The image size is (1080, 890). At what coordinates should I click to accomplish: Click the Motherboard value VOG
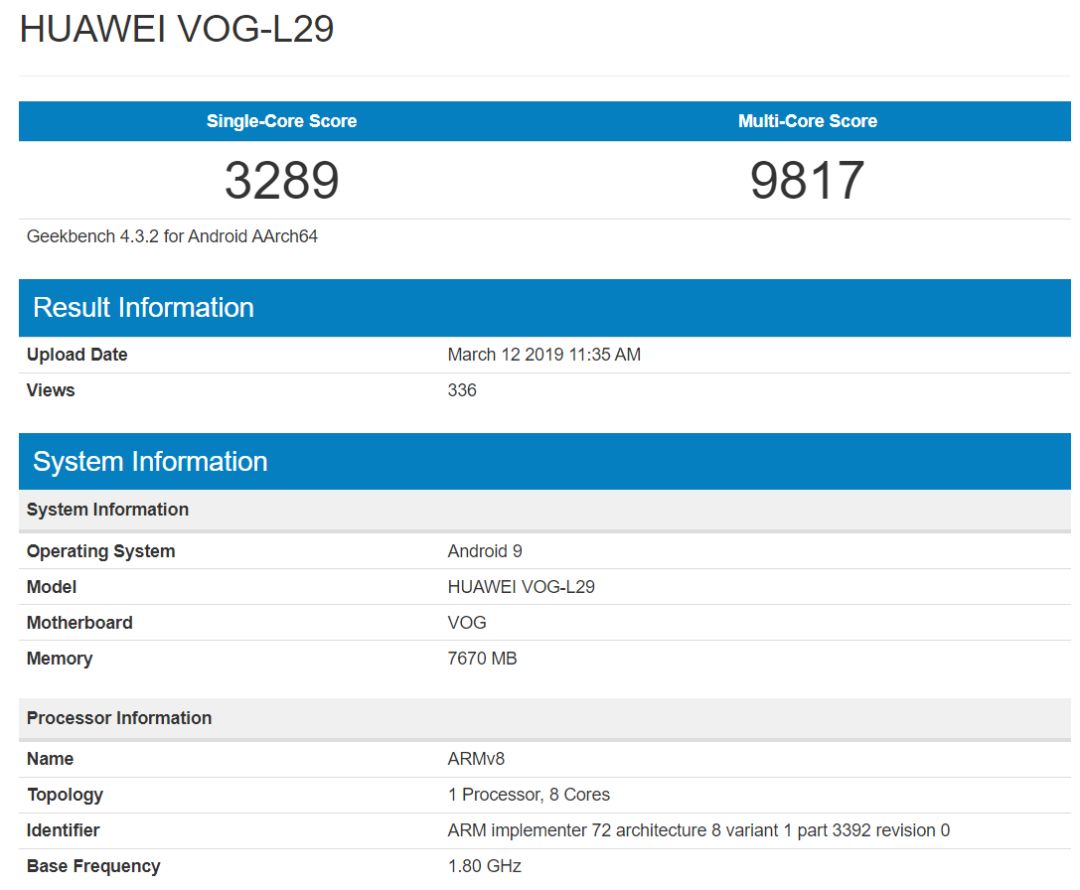tap(467, 622)
